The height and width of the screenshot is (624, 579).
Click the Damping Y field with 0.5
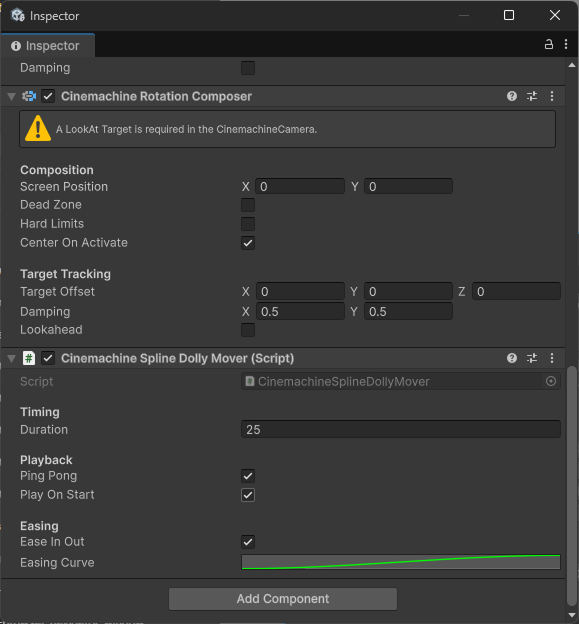[x=408, y=311]
